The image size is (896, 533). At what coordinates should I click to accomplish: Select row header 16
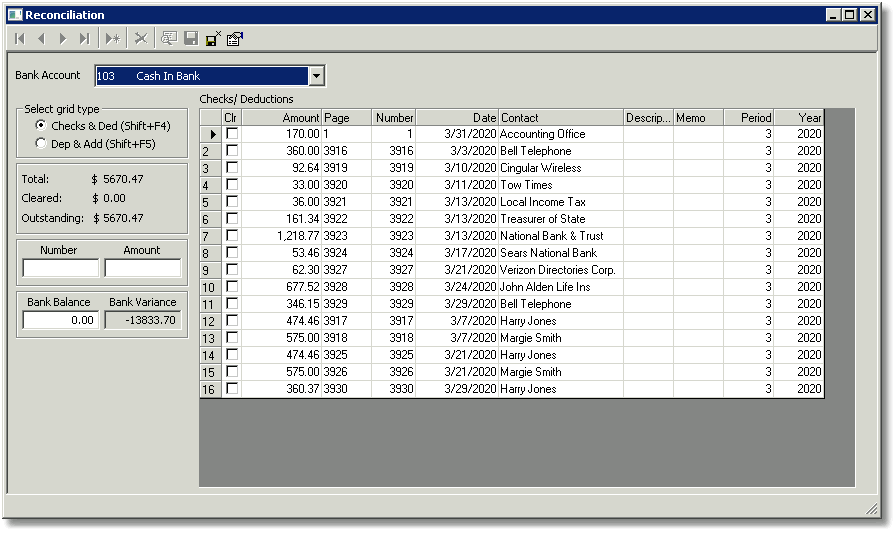pos(211,390)
